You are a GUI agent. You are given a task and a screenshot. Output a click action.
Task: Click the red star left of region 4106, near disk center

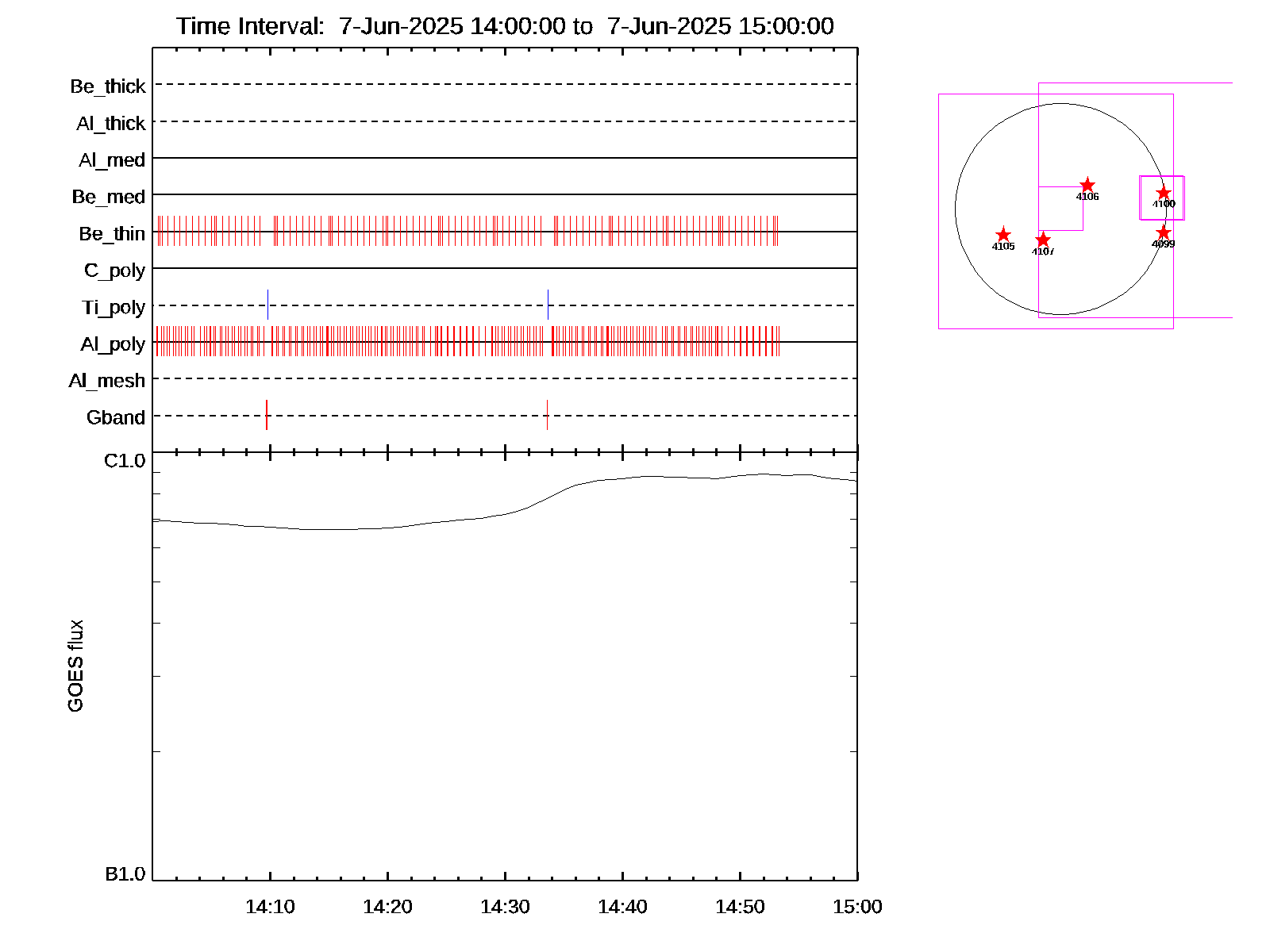(1043, 240)
